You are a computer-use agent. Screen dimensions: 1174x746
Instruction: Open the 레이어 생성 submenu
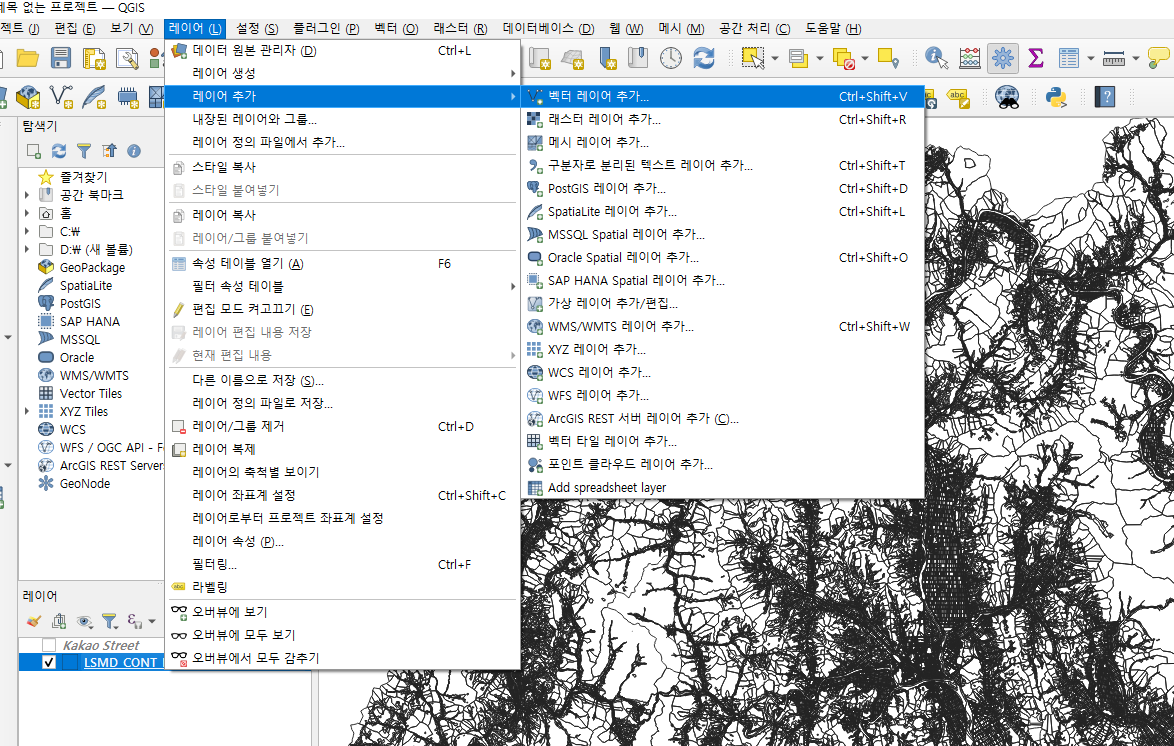click(343, 73)
